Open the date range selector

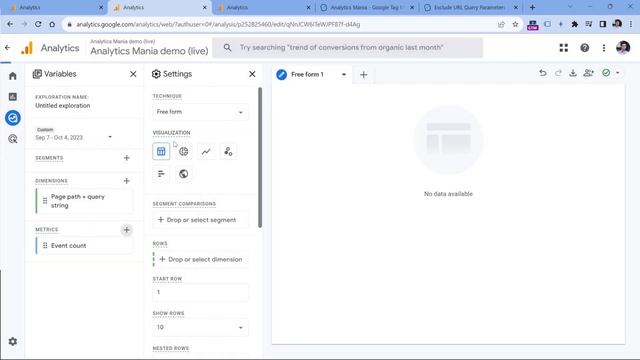pos(73,134)
